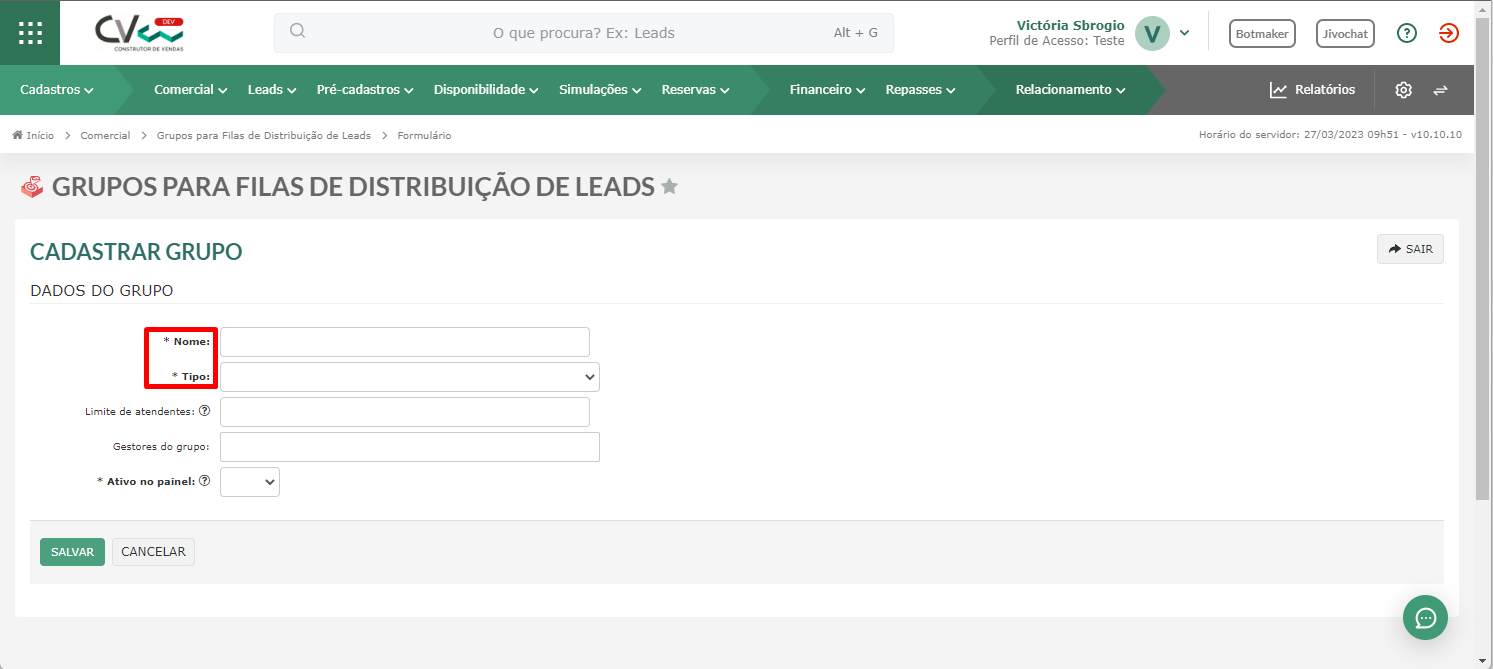Viewport: 1493px width, 669px height.
Task: Open the apps grid menu icon
Action: [x=30, y=32]
